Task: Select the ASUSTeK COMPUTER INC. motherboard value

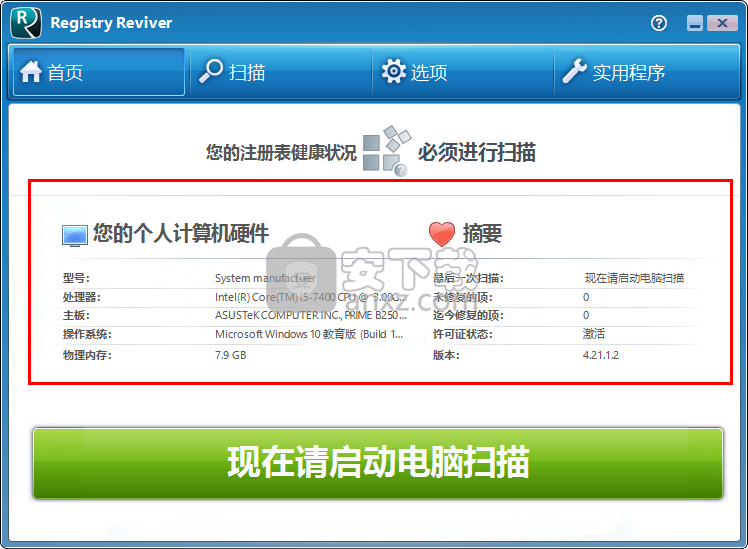Action: click(x=311, y=315)
